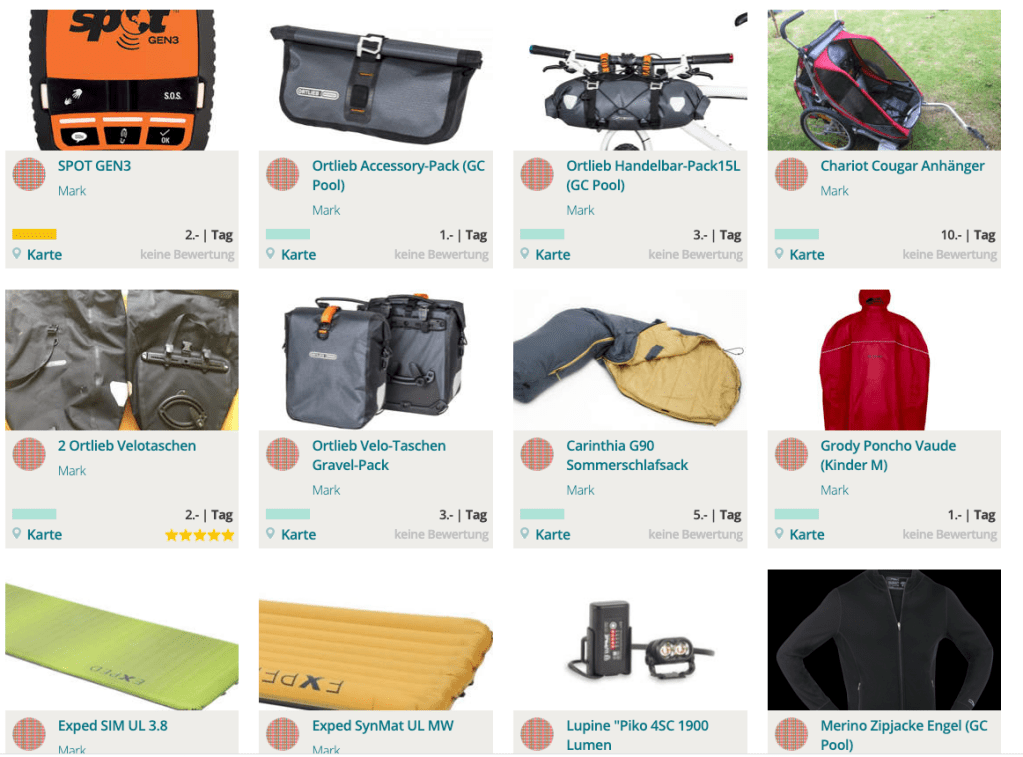1023x757 pixels.
Task: Open the Ortlieb Accessory-Pack (GC Pool) listing title
Action: 398,176
